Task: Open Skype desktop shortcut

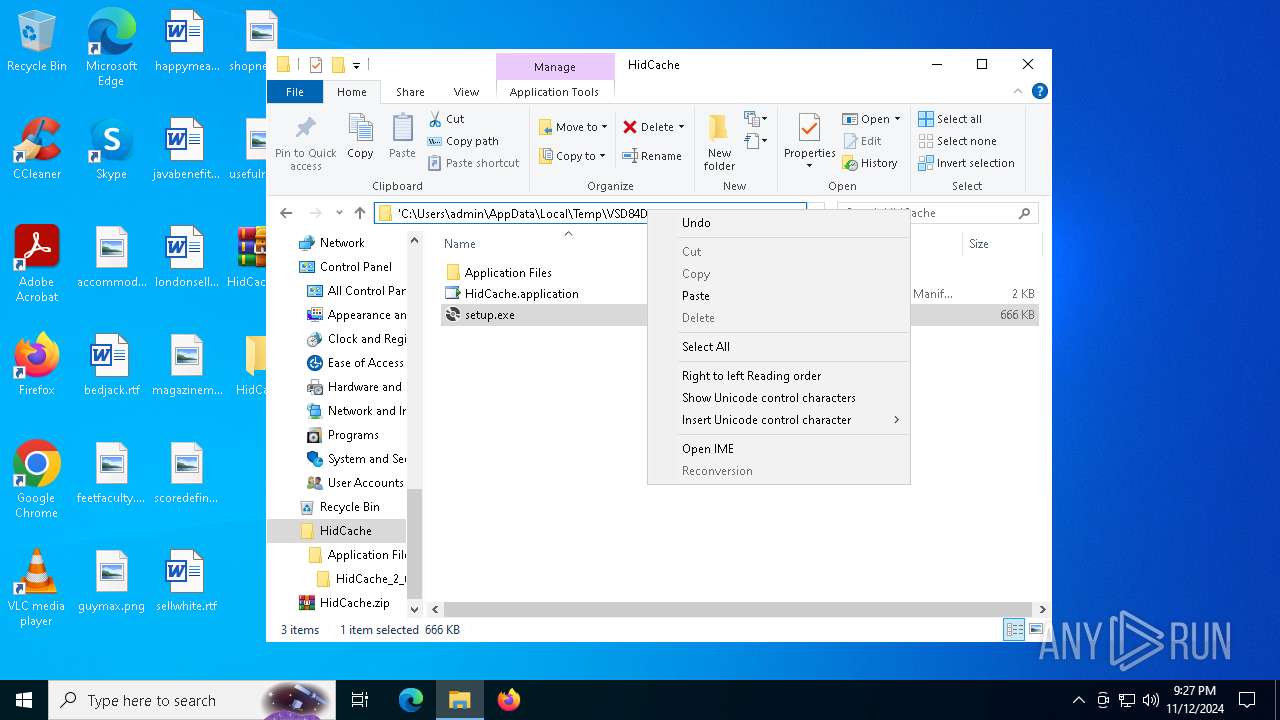Action: click(x=111, y=149)
